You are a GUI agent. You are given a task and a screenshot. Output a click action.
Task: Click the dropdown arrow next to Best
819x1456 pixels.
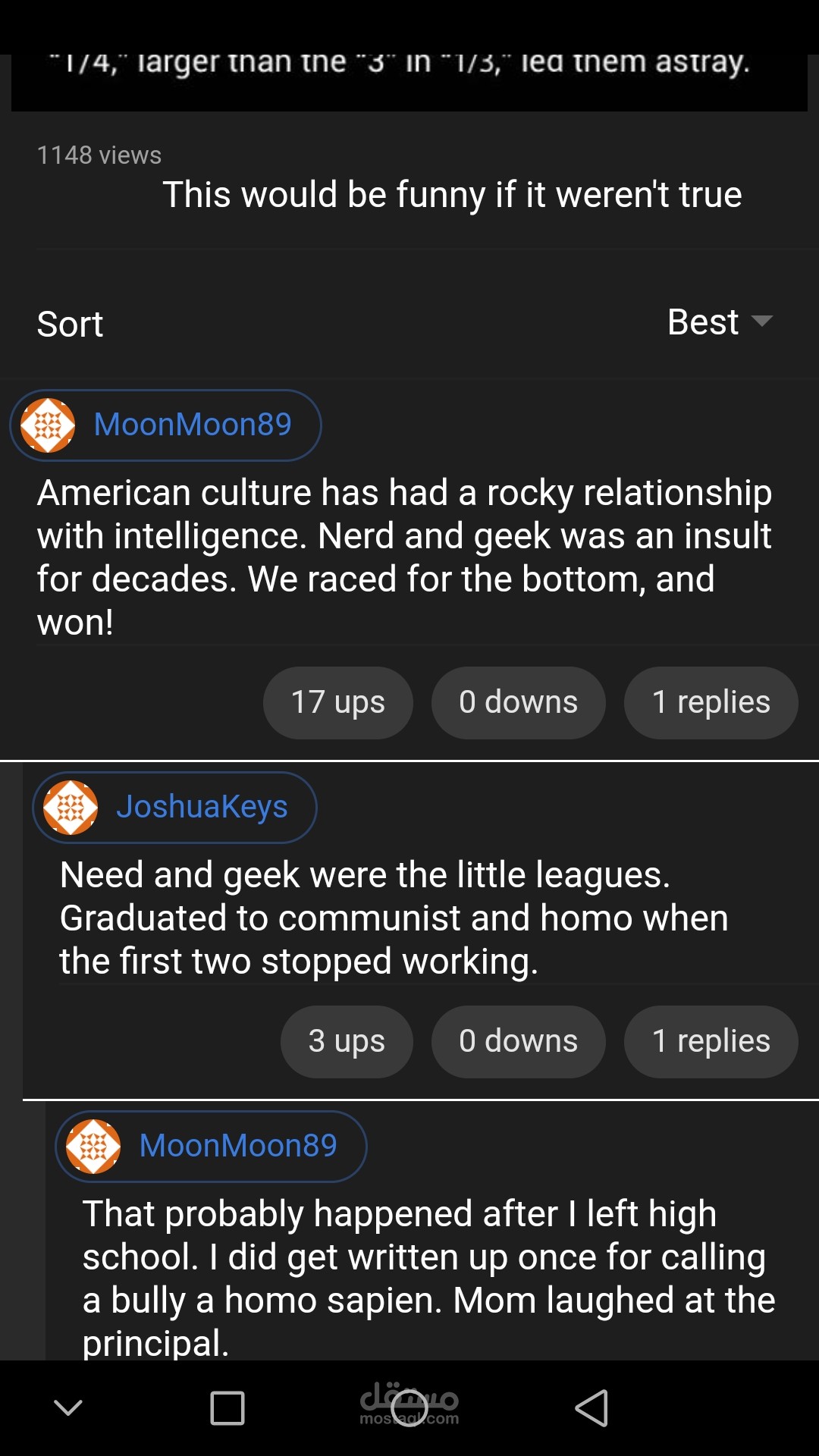(x=761, y=321)
